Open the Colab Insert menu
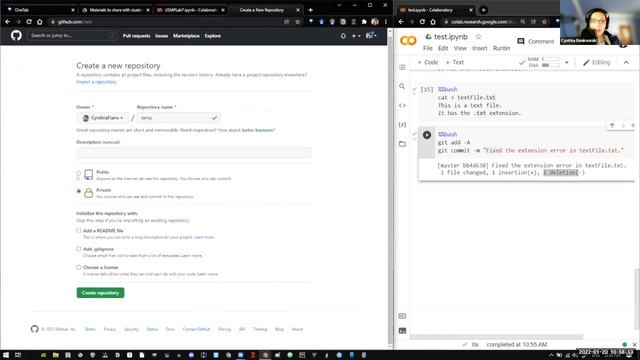The width and height of the screenshot is (640, 360). [480, 48]
